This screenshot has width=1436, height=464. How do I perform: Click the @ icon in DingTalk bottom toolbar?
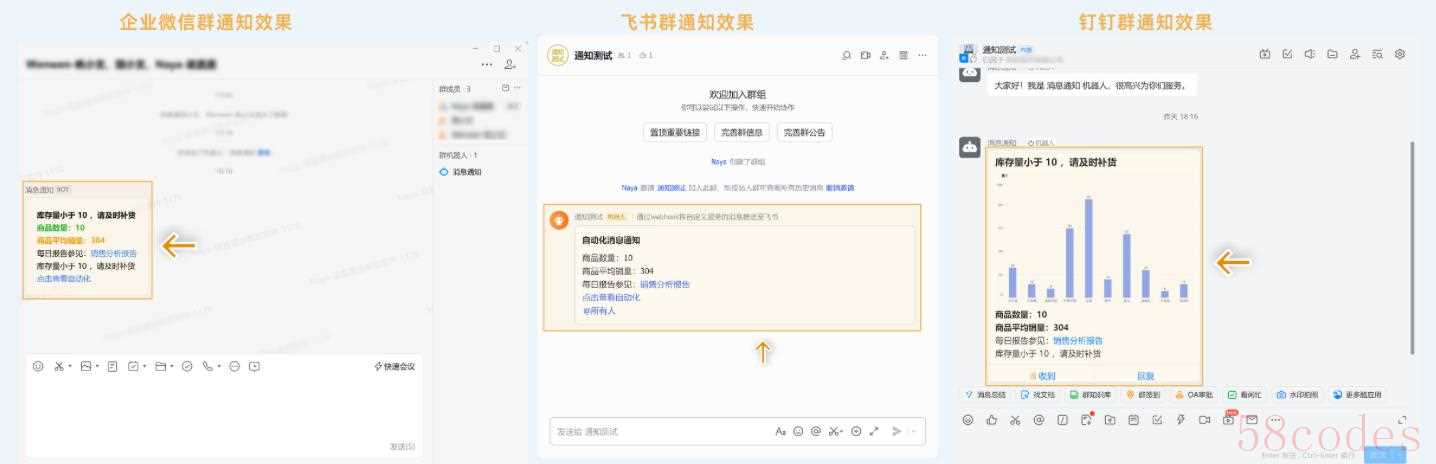click(x=1039, y=420)
